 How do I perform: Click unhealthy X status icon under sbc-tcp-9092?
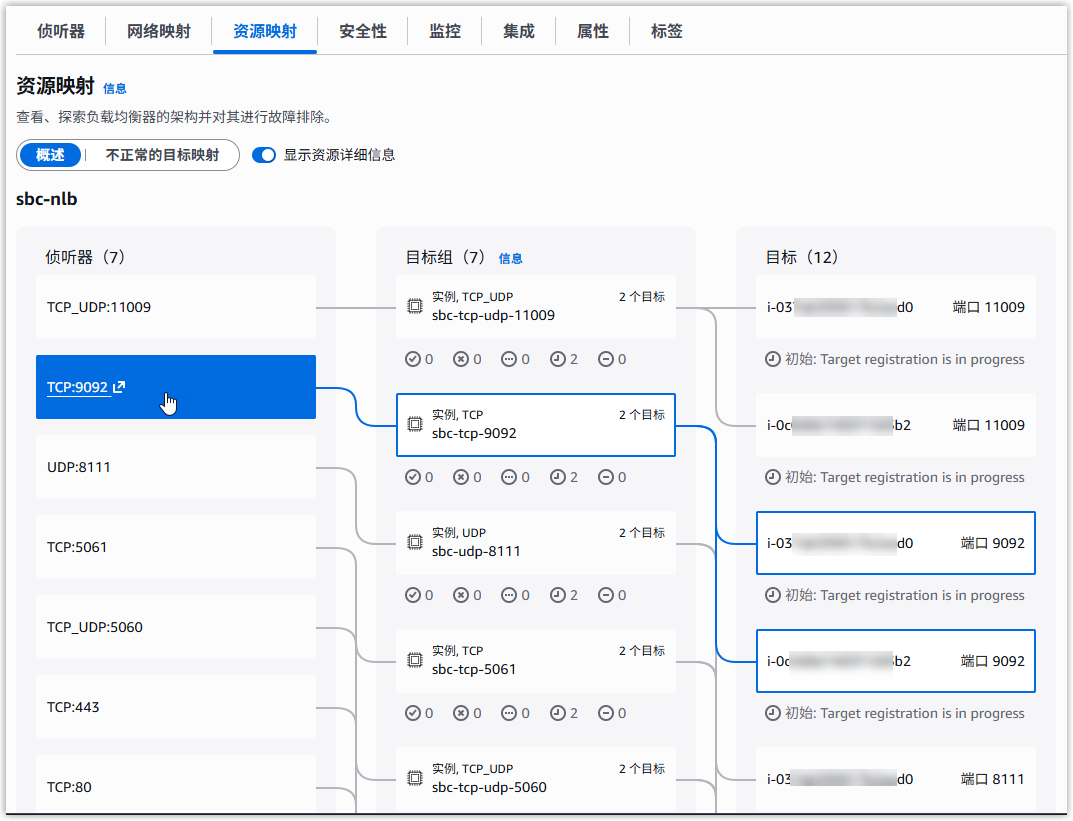(x=461, y=477)
